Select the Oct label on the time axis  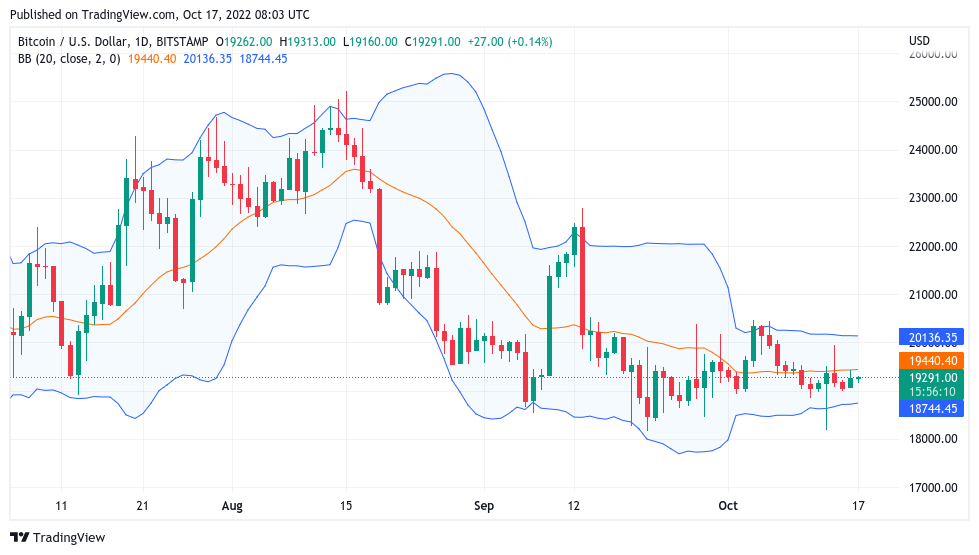pyautogui.click(x=727, y=506)
